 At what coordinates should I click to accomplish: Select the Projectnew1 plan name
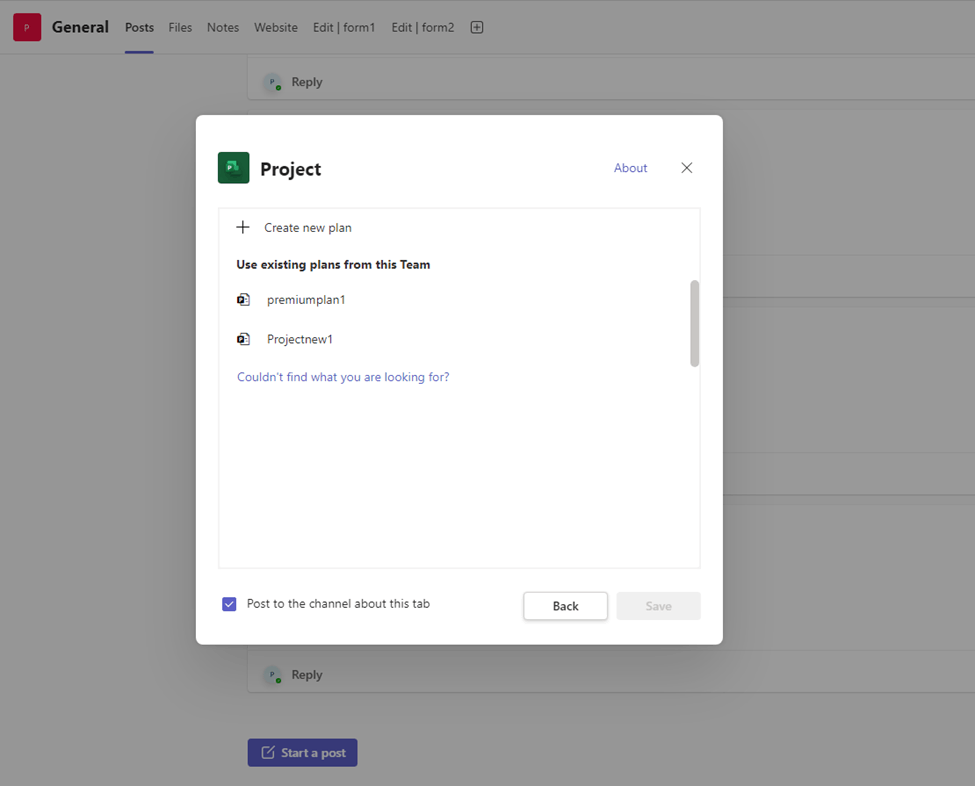[x=300, y=339]
